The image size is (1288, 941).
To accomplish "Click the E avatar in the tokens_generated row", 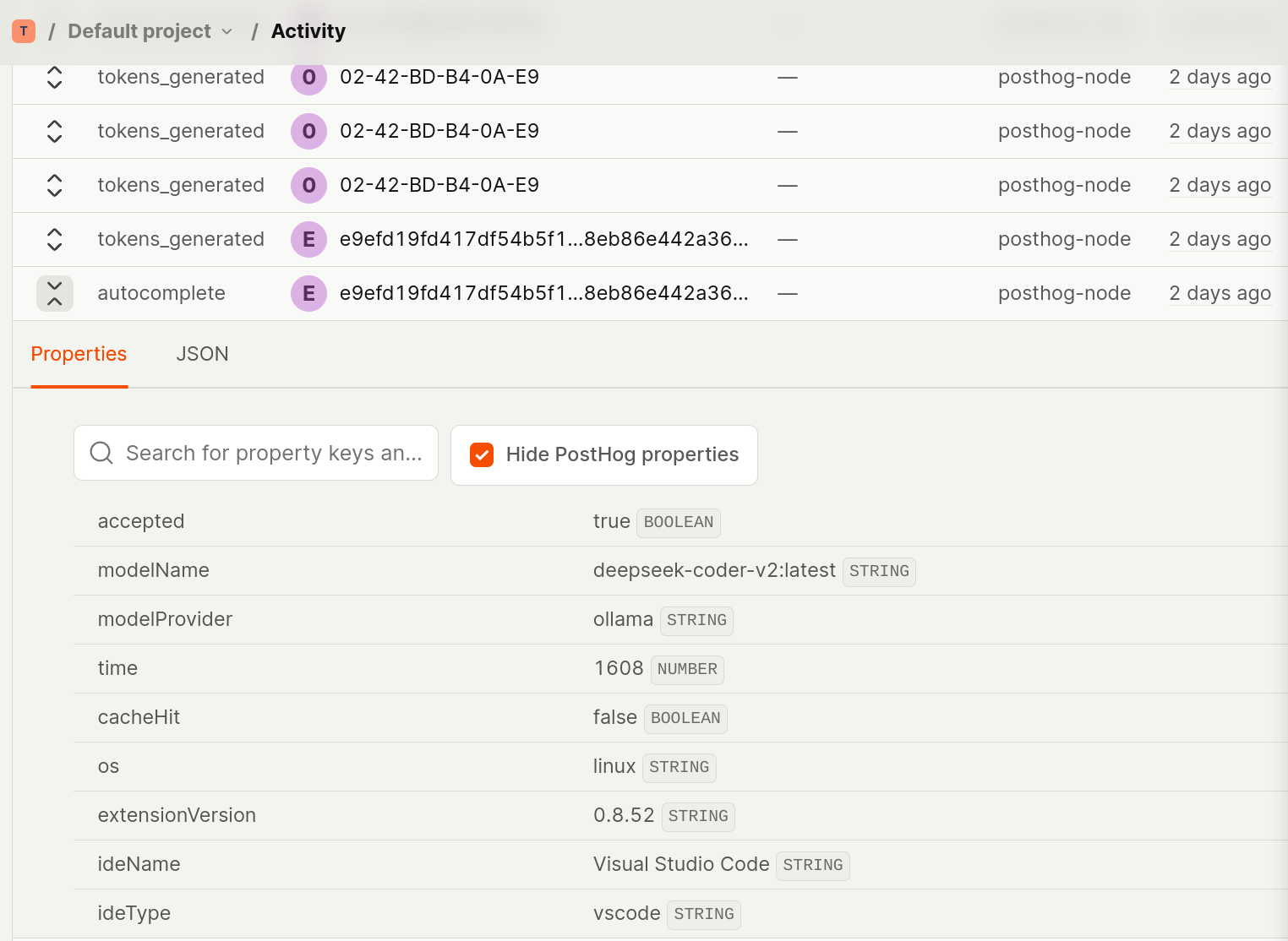I will click(308, 240).
